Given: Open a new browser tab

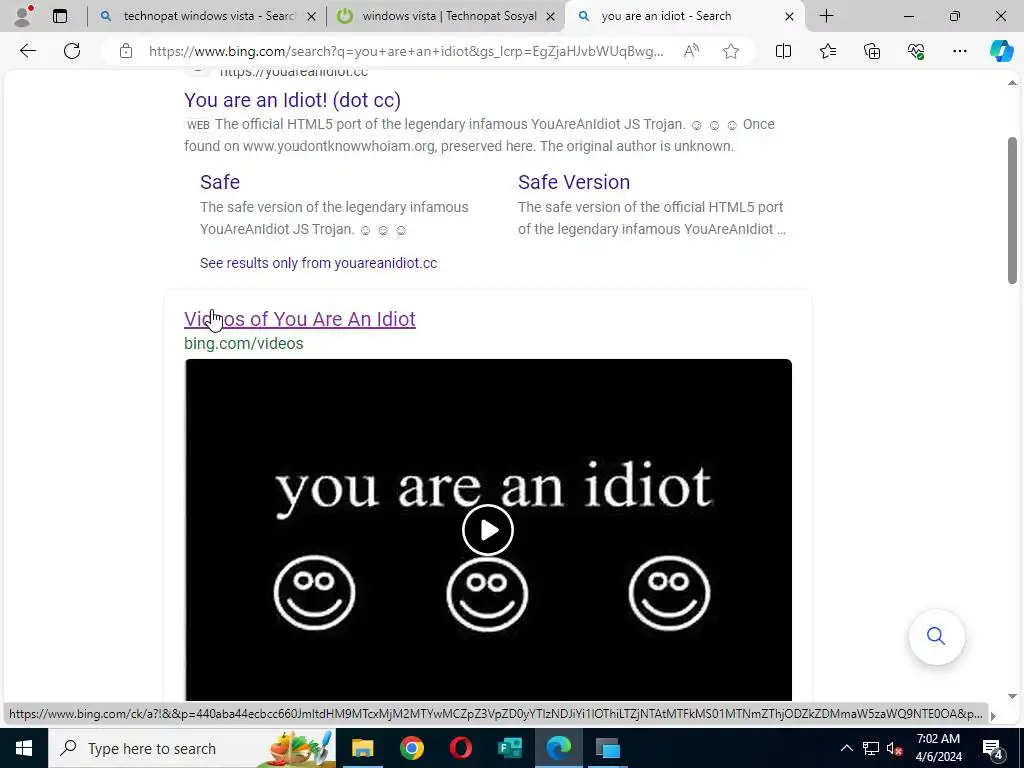Looking at the screenshot, I should pyautogui.click(x=826, y=16).
